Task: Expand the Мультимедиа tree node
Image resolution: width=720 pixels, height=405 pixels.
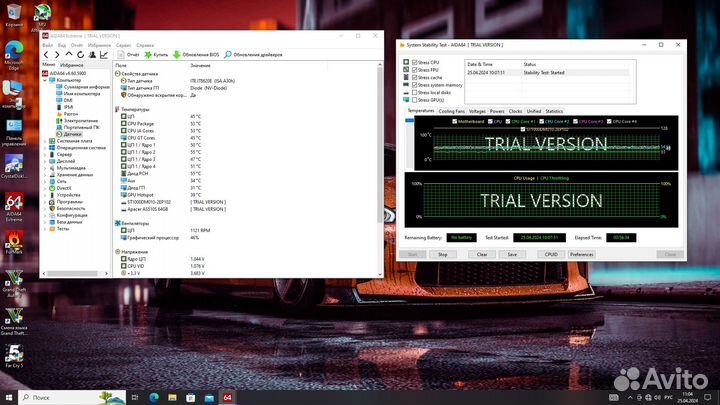Action: point(45,168)
